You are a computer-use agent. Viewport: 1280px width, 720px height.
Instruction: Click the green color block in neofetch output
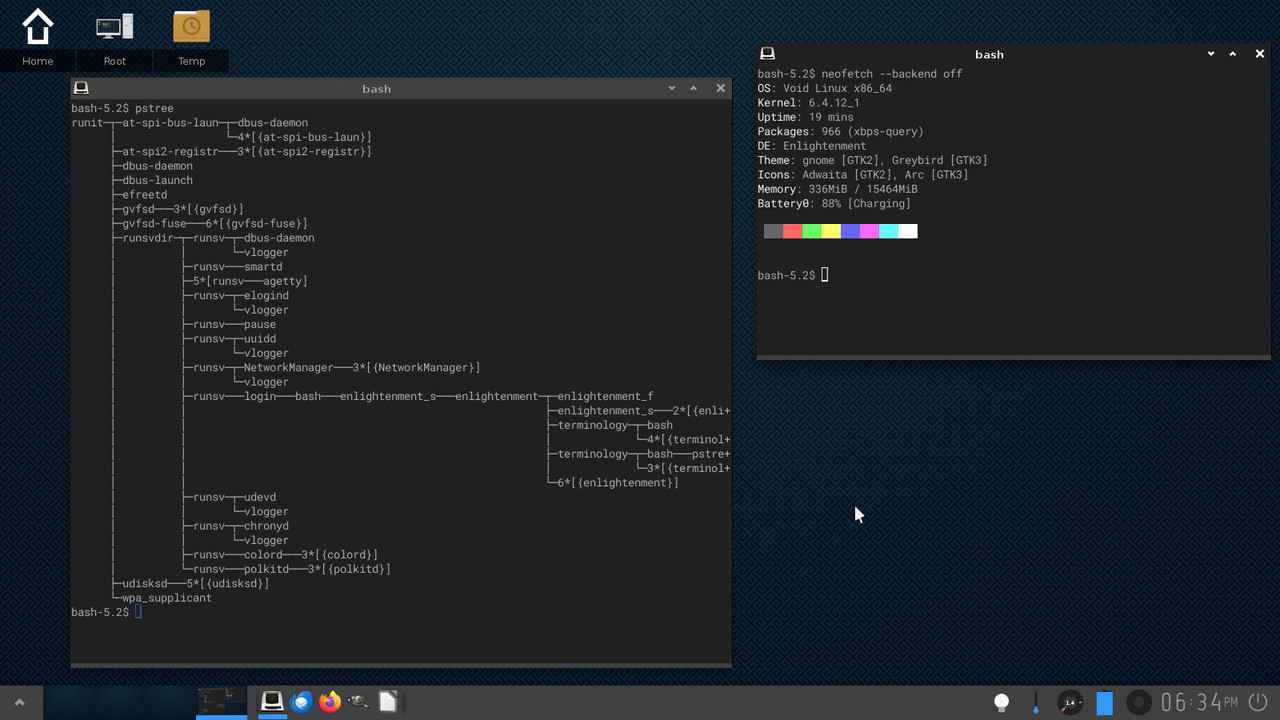click(812, 231)
